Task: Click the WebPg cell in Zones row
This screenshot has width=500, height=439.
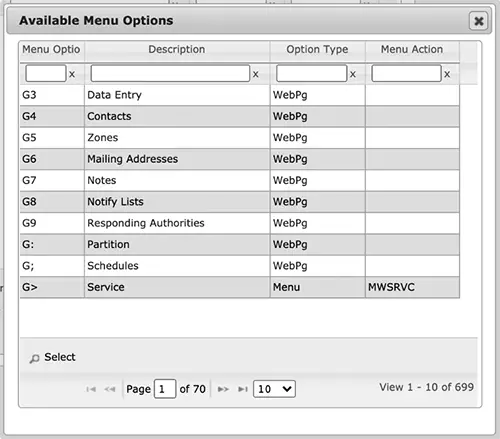Action: [x=318, y=138]
